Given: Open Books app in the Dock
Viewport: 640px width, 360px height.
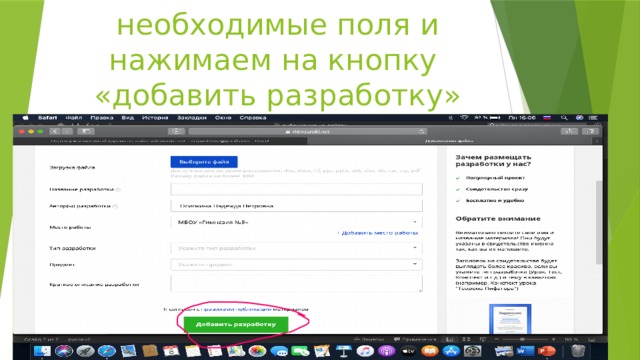Looking at the screenshot, I should pyautogui.click(x=429, y=351).
